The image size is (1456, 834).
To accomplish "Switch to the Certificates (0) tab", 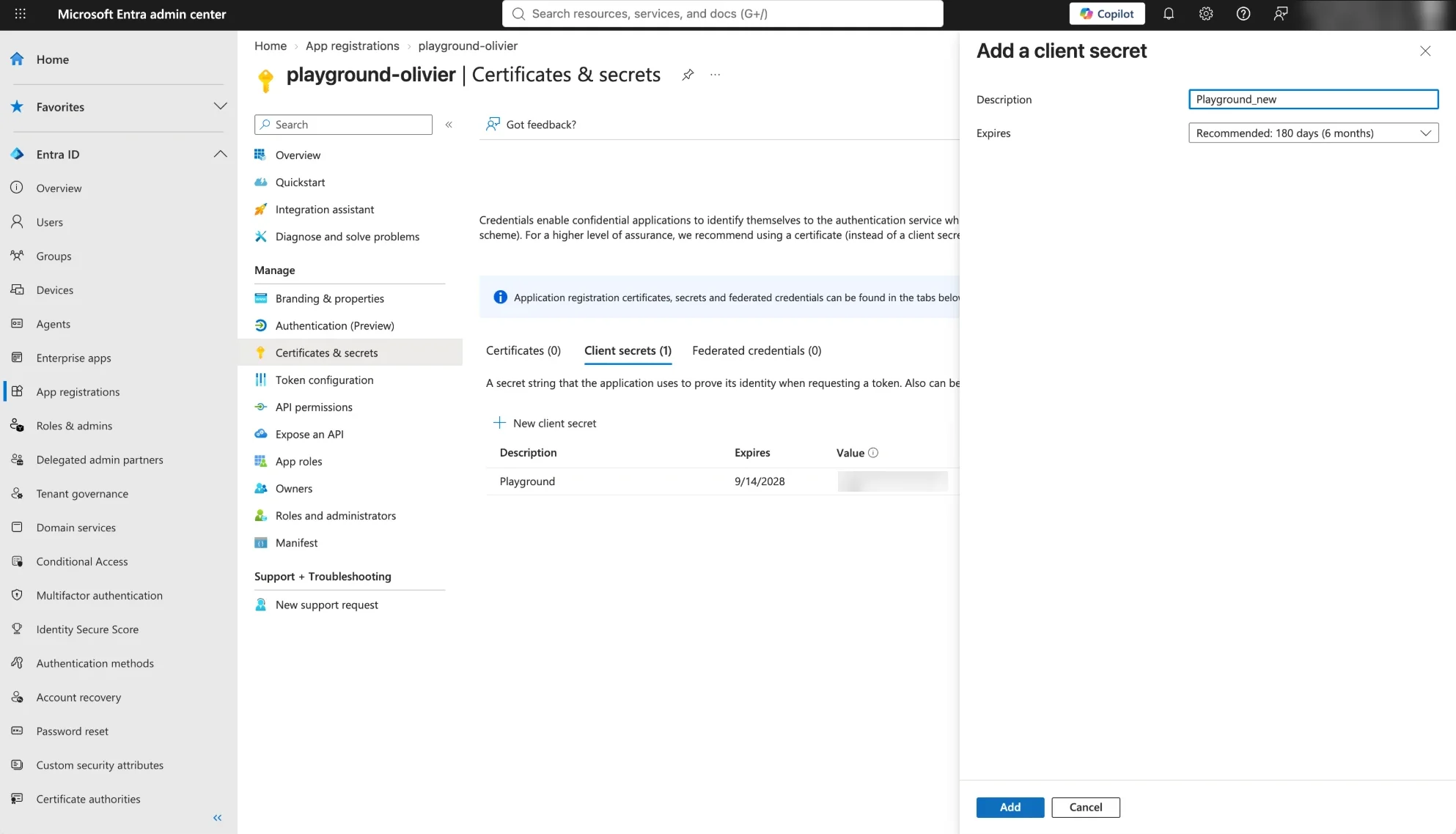I will 523,351.
